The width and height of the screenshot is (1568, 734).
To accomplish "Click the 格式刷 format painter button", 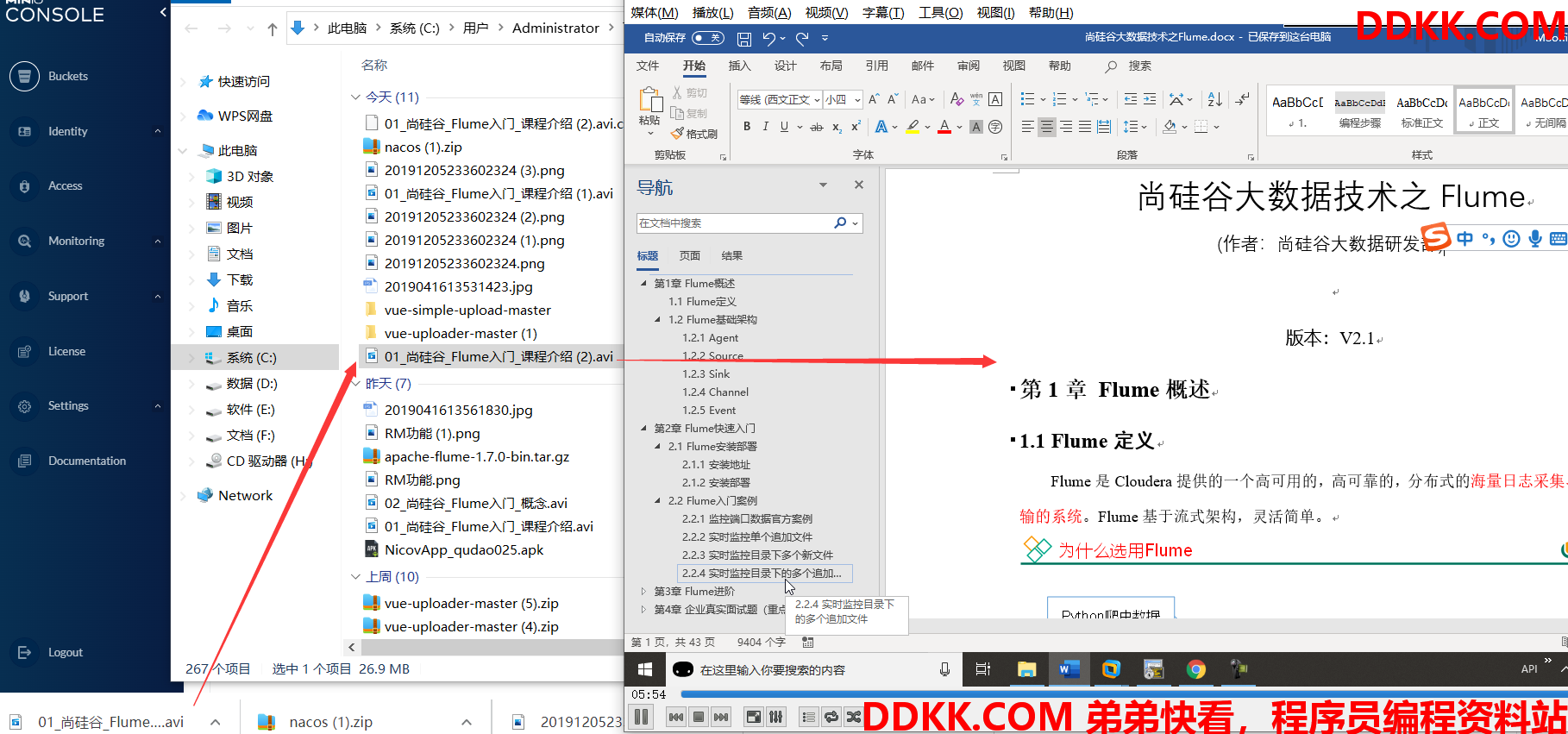I will tap(695, 134).
